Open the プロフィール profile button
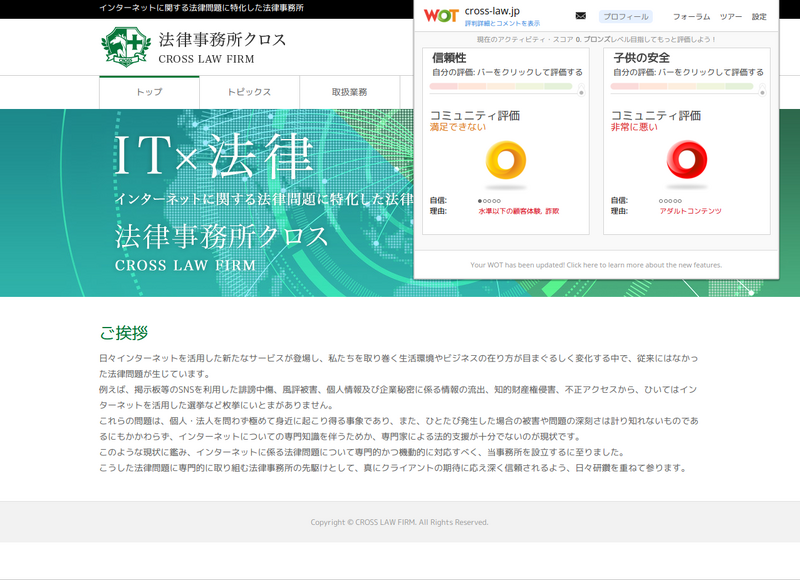Viewport: 800px width, 580px height. click(x=626, y=17)
